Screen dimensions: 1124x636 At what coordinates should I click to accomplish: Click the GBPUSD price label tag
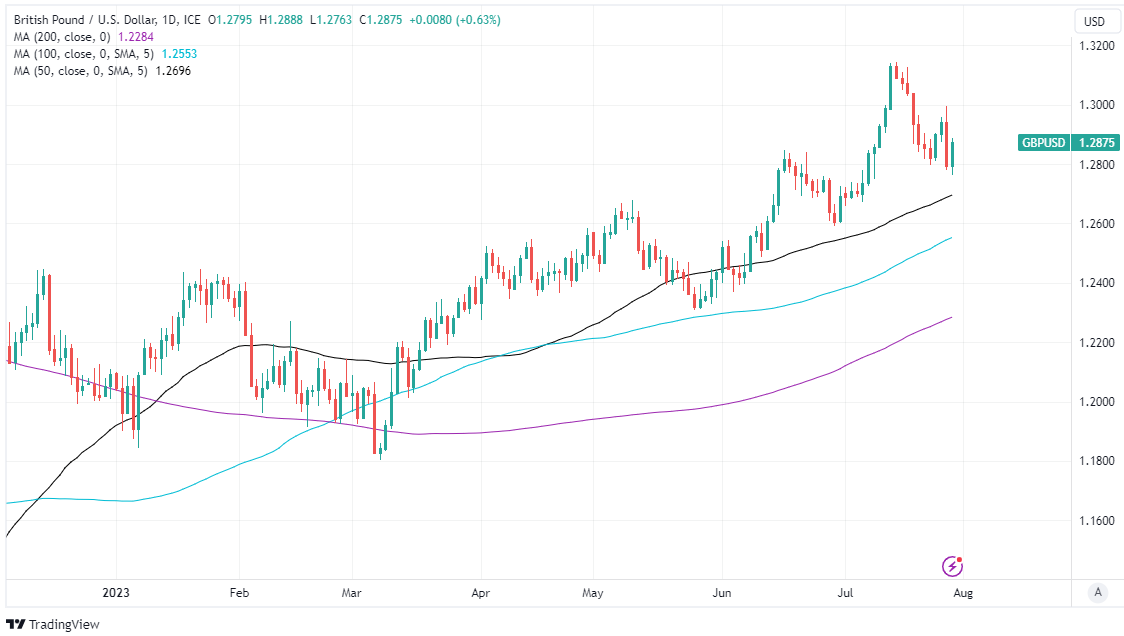[1043, 143]
